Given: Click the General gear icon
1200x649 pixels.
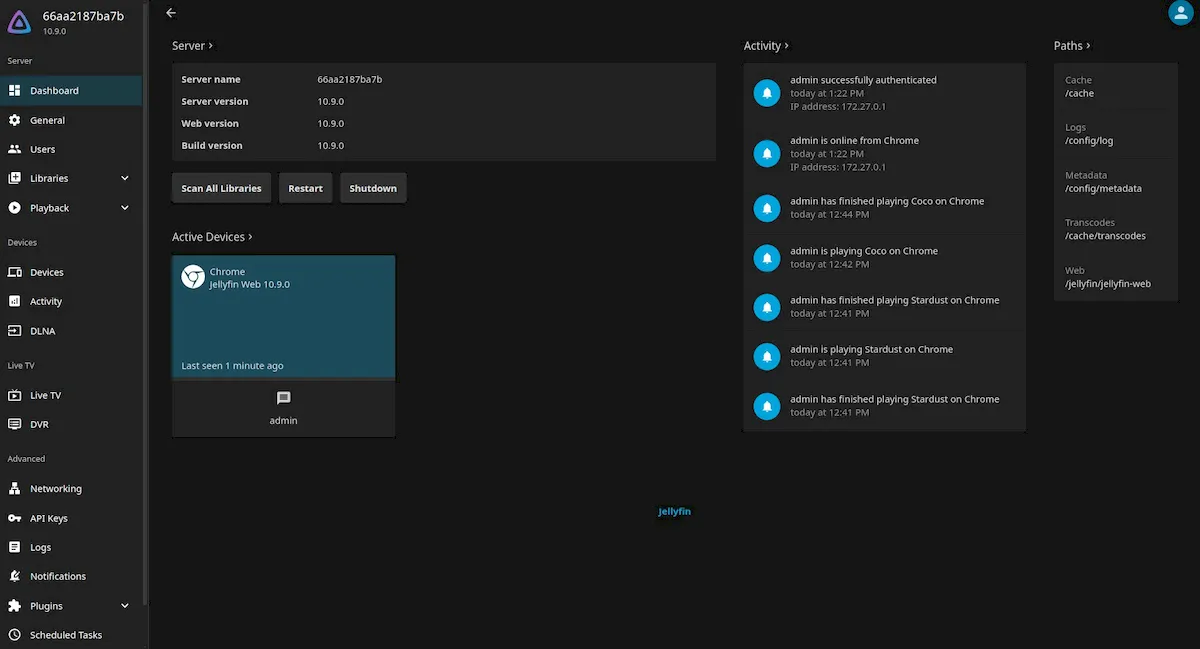Looking at the screenshot, I should pyautogui.click(x=14, y=120).
